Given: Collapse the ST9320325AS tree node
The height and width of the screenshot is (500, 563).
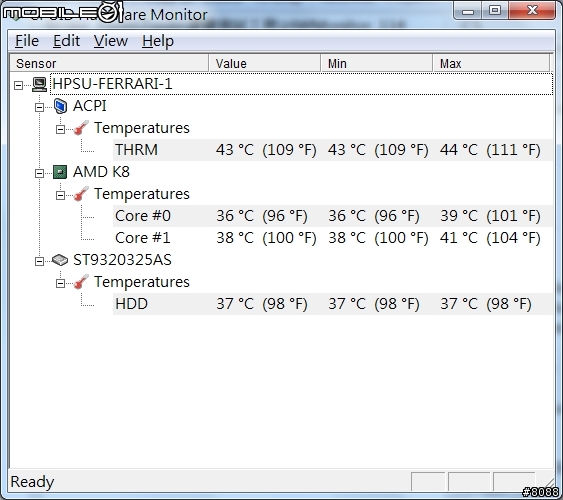Looking at the screenshot, I should (39, 261).
